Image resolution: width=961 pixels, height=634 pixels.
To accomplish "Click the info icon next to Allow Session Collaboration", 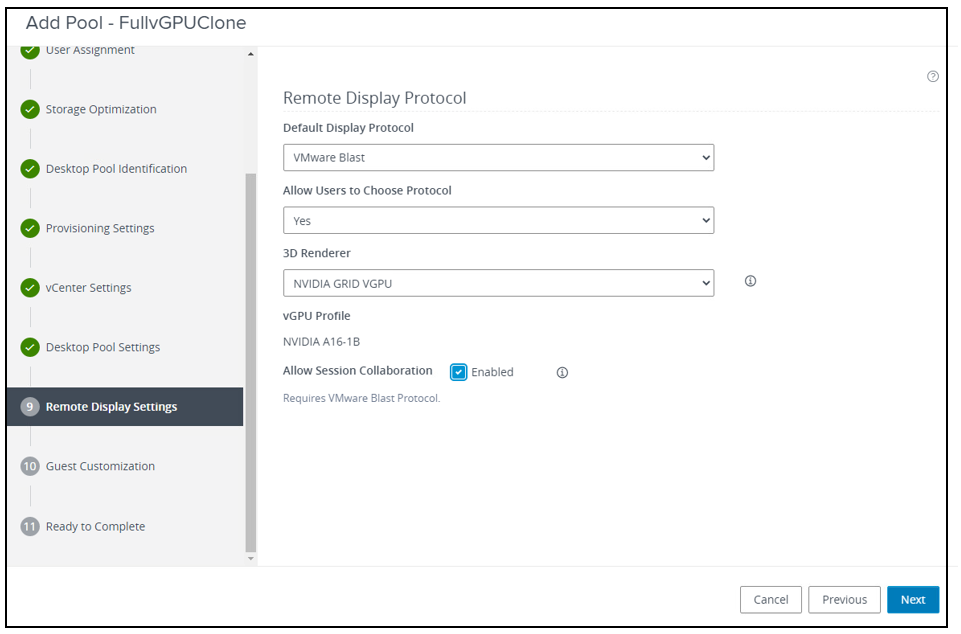I will (561, 372).
